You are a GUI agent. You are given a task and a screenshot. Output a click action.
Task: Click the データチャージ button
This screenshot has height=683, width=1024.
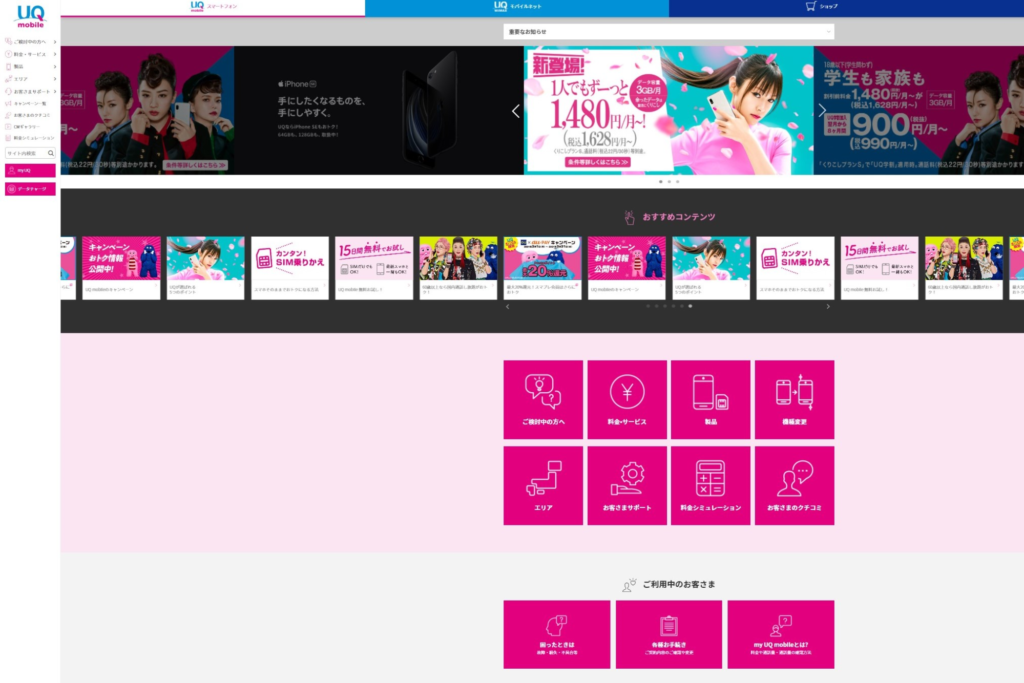coord(30,189)
